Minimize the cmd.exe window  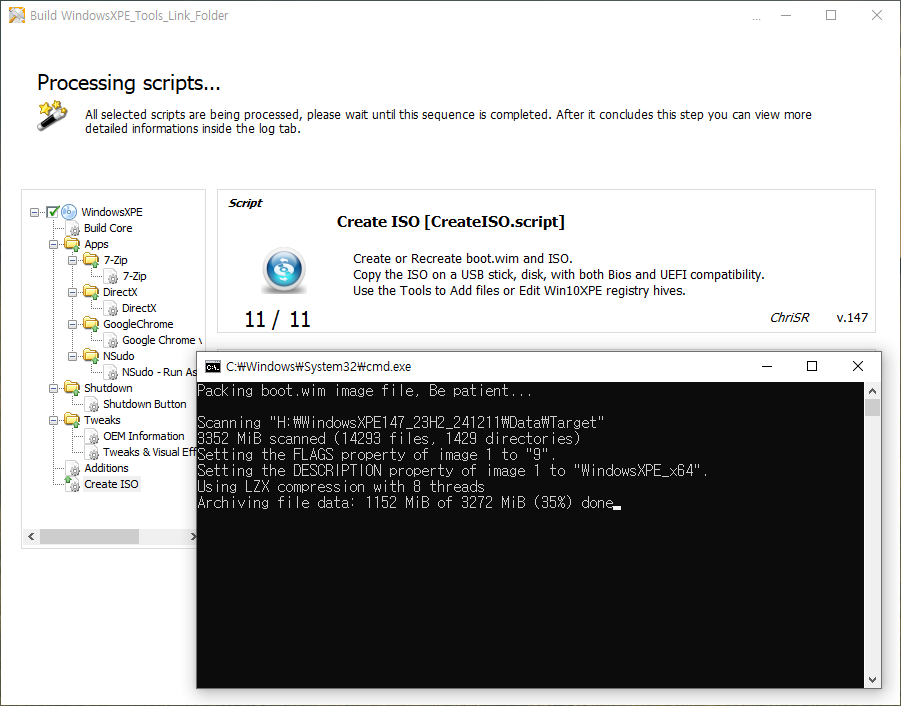(x=767, y=366)
